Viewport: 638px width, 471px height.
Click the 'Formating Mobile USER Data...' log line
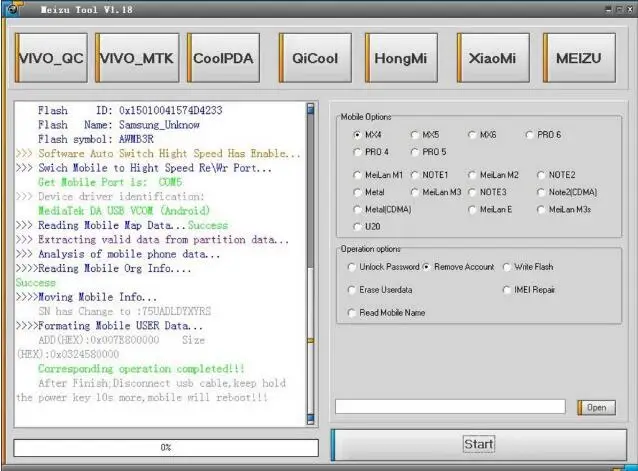click(x=109, y=326)
